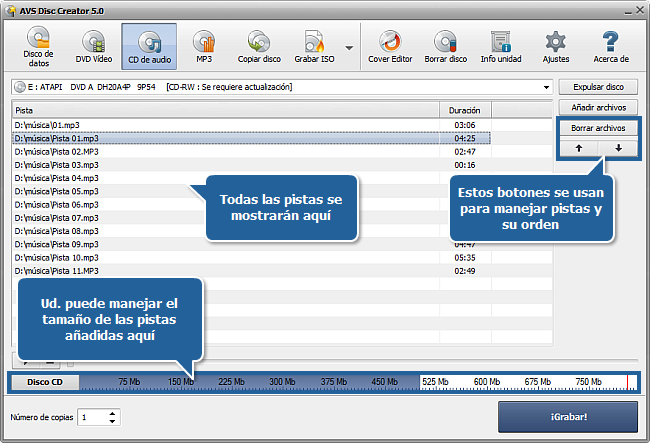This screenshot has width=650, height=443.
Task: Expand the toolbar's extra options arrow
Action: [349, 48]
